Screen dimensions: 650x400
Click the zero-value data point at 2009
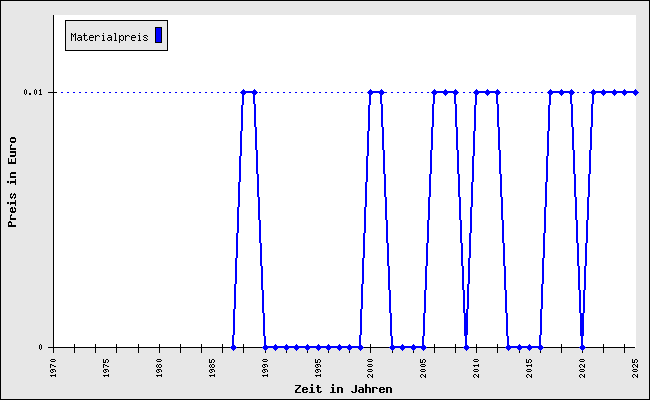[x=466, y=347]
